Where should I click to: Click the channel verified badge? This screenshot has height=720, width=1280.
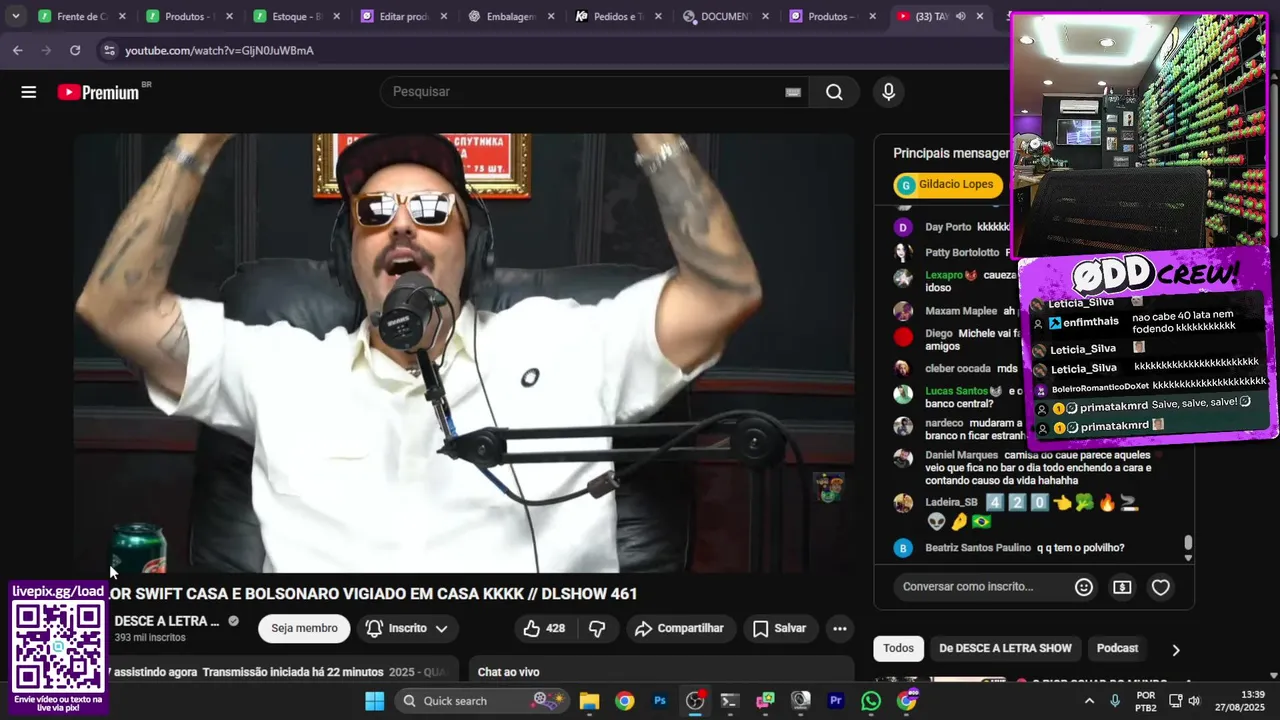tap(233, 621)
